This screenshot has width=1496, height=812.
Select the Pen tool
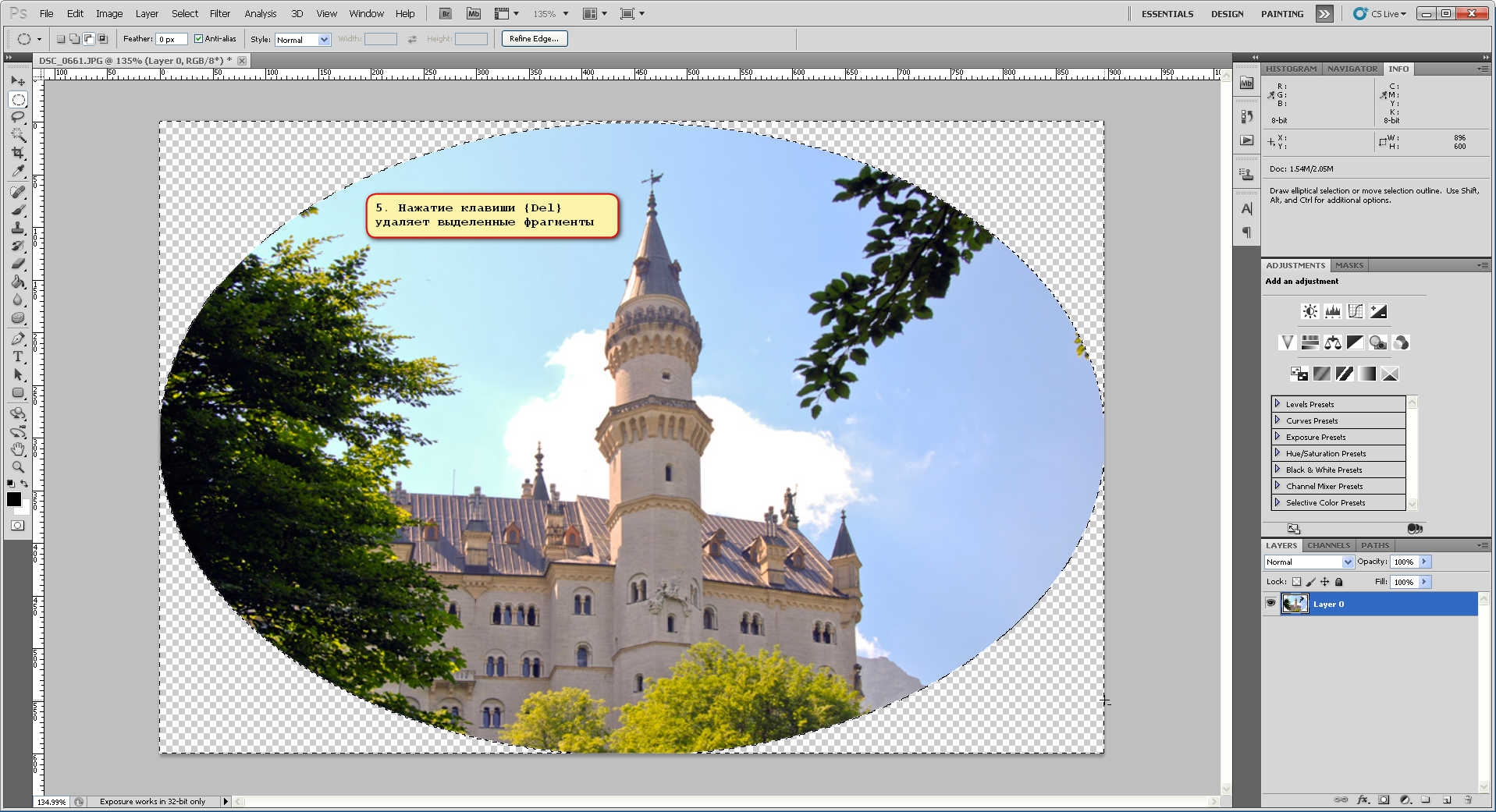(18, 339)
